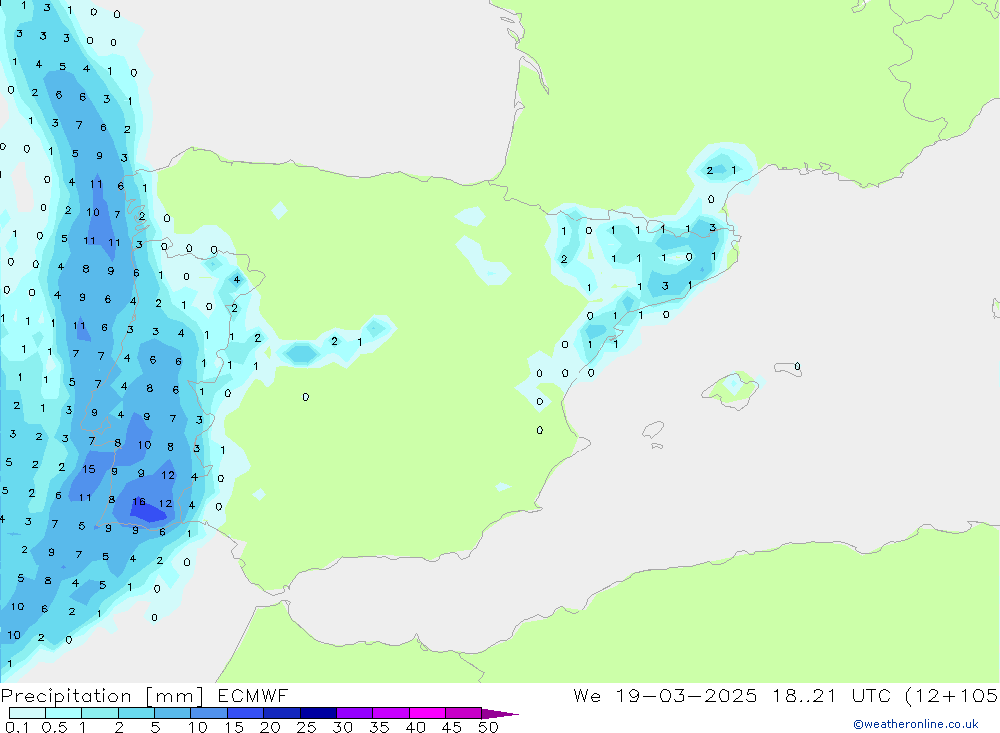Select the 2–5 mm legend swatch

[136, 713]
